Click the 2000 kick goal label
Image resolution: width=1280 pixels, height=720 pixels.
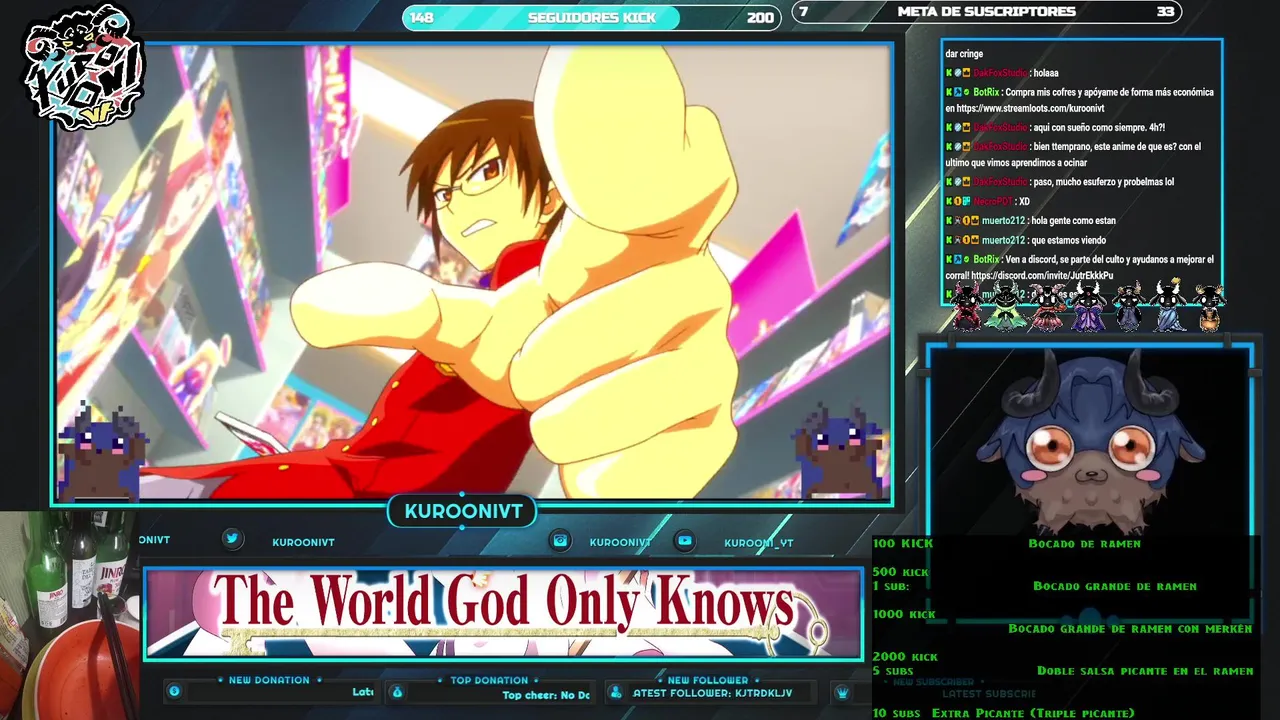tap(905, 657)
